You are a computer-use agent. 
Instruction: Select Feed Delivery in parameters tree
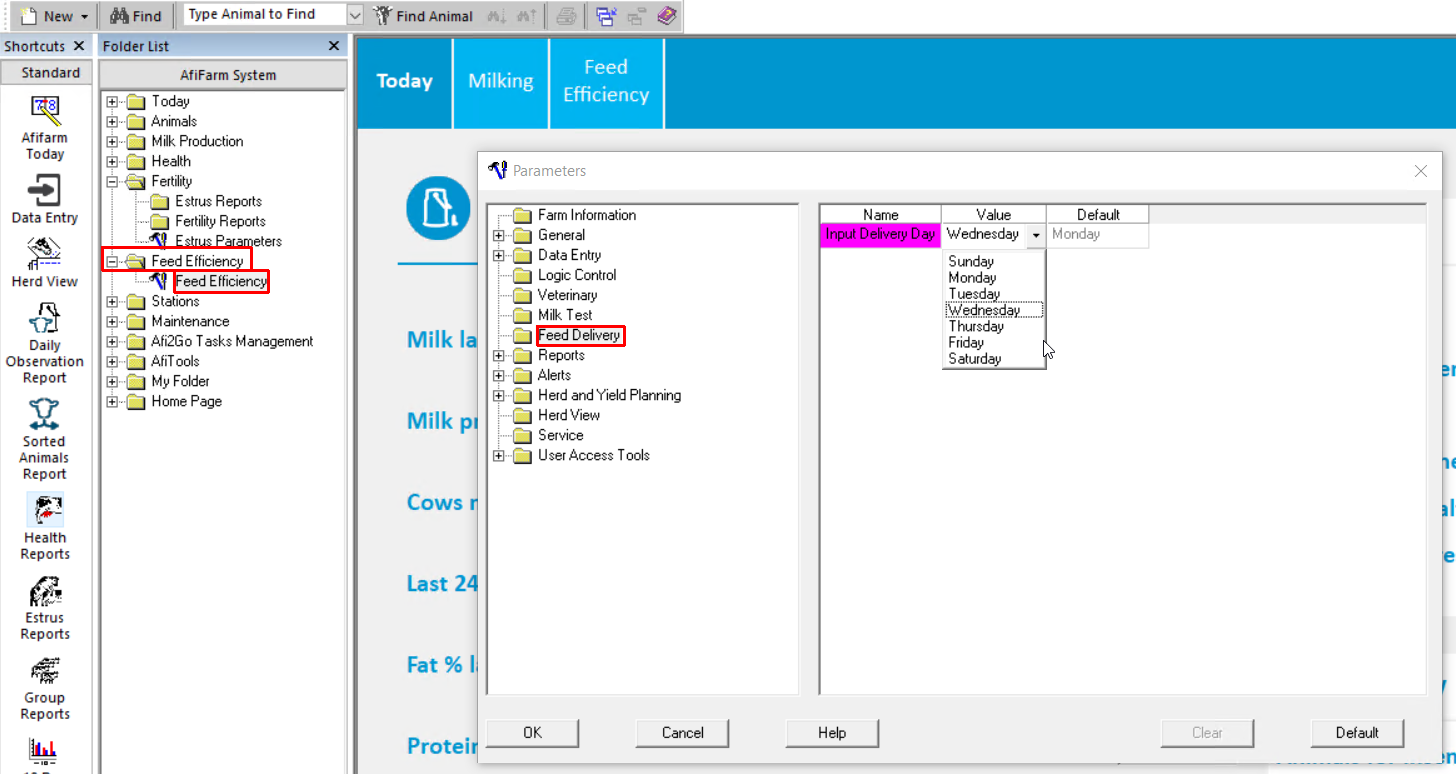tap(579, 335)
